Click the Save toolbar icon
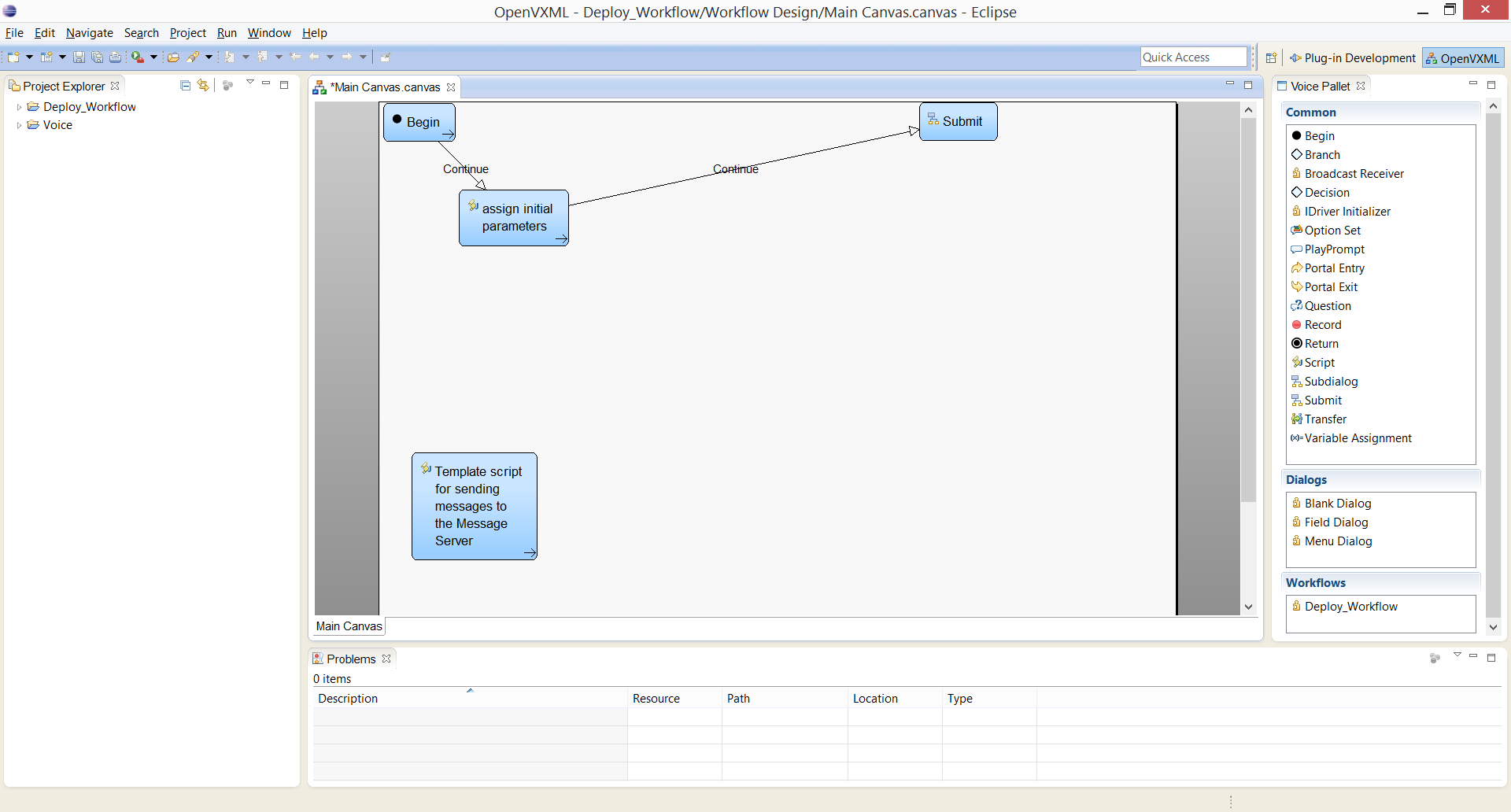Viewport: 1511px width, 812px height. coord(79,57)
